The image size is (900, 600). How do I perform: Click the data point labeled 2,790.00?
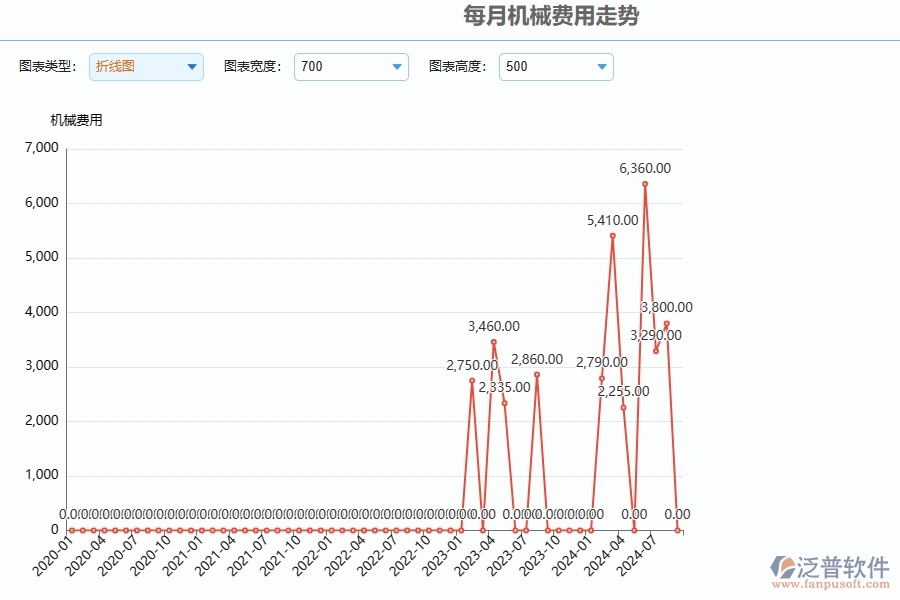coord(600,377)
